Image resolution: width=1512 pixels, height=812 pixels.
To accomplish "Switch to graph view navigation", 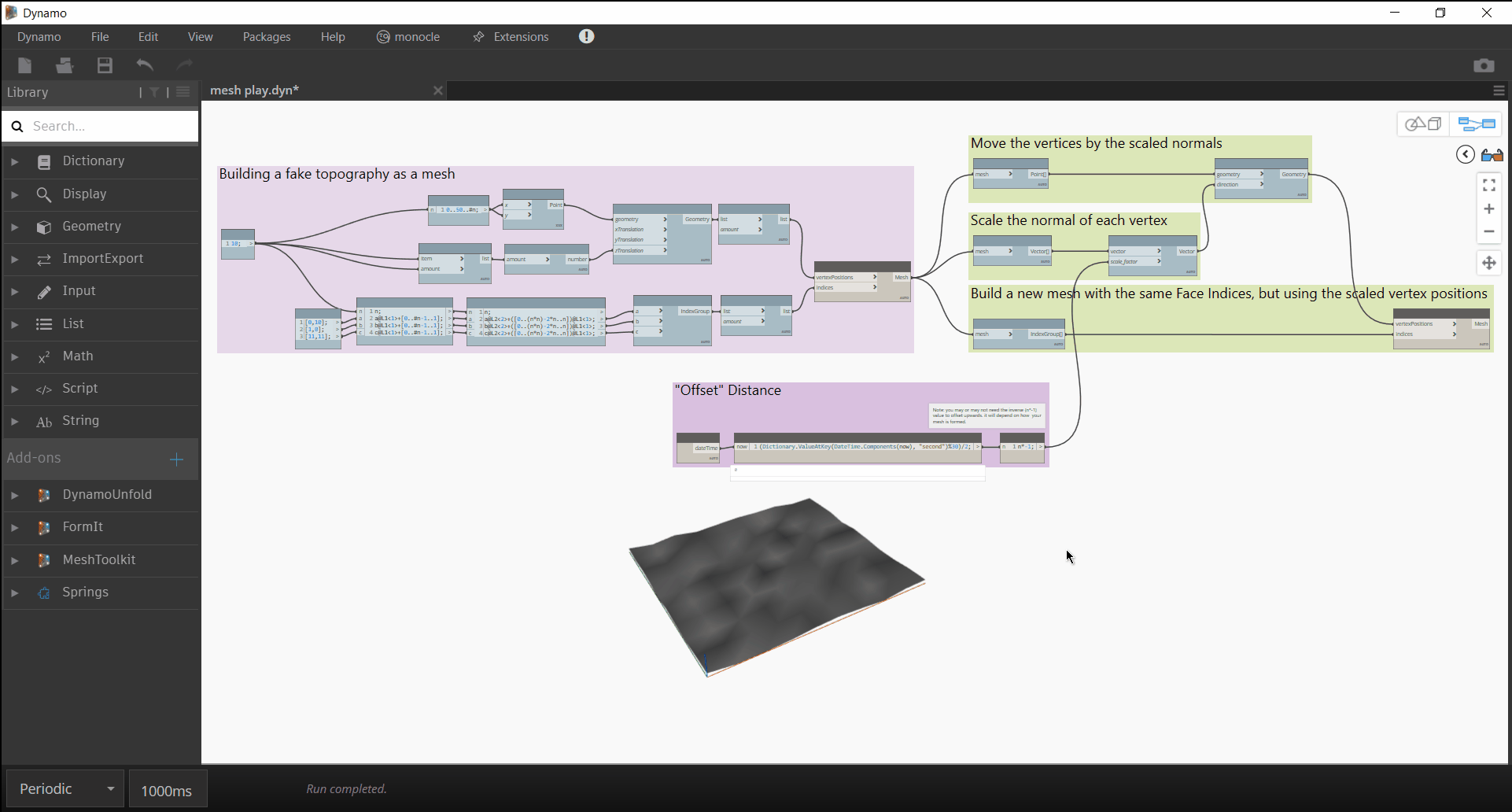I will pyautogui.click(x=1476, y=124).
